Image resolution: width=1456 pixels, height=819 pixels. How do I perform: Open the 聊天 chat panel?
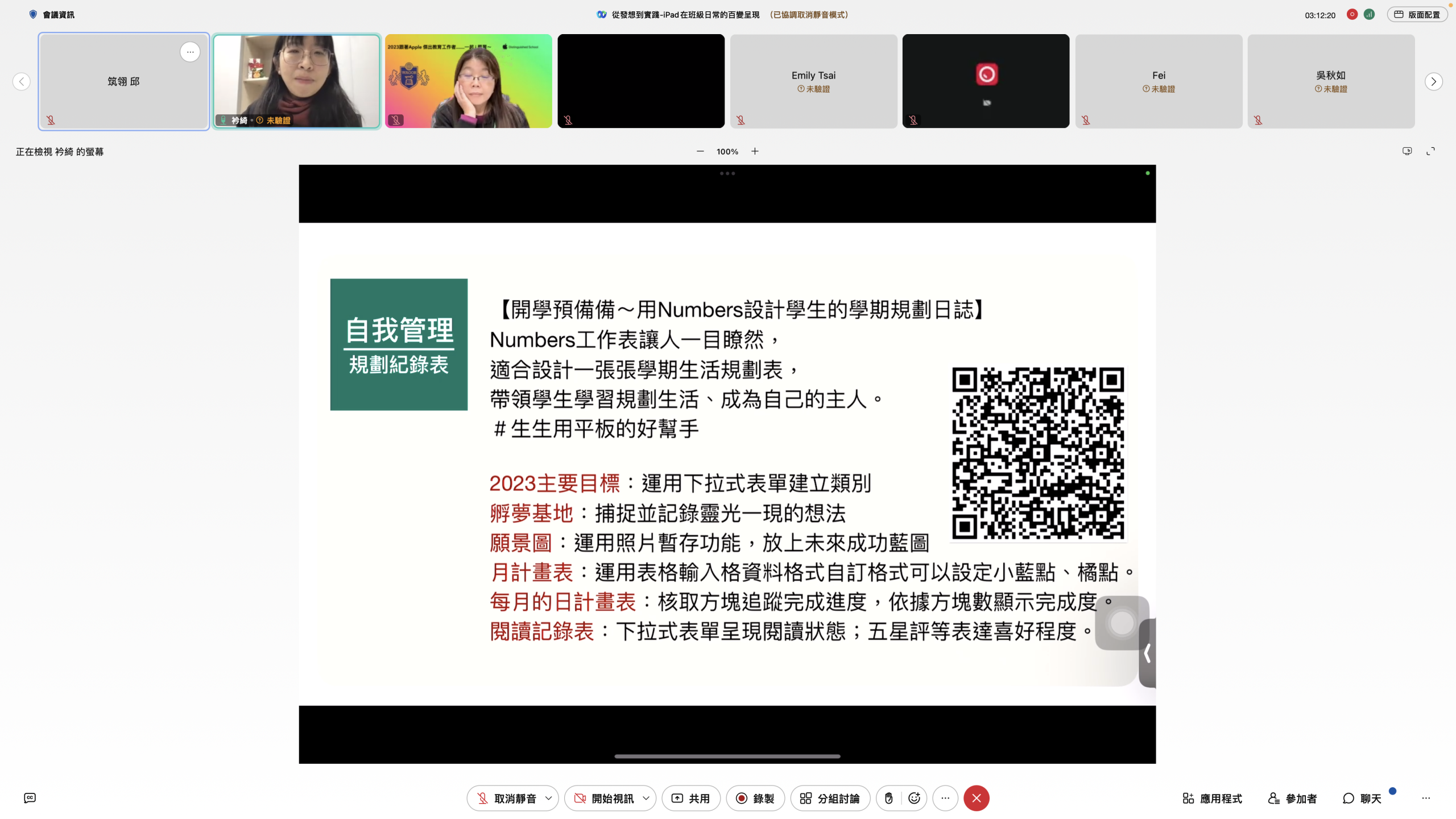tap(1362, 798)
